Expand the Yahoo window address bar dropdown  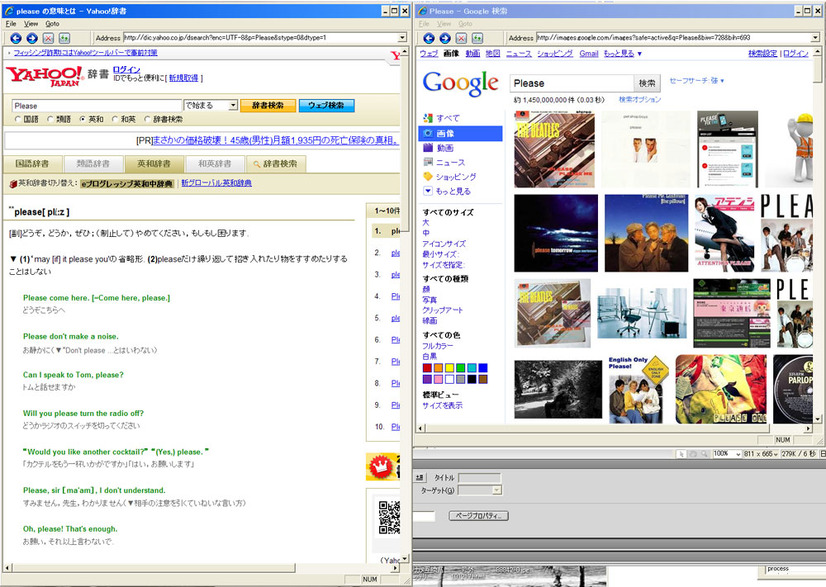coord(402,38)
